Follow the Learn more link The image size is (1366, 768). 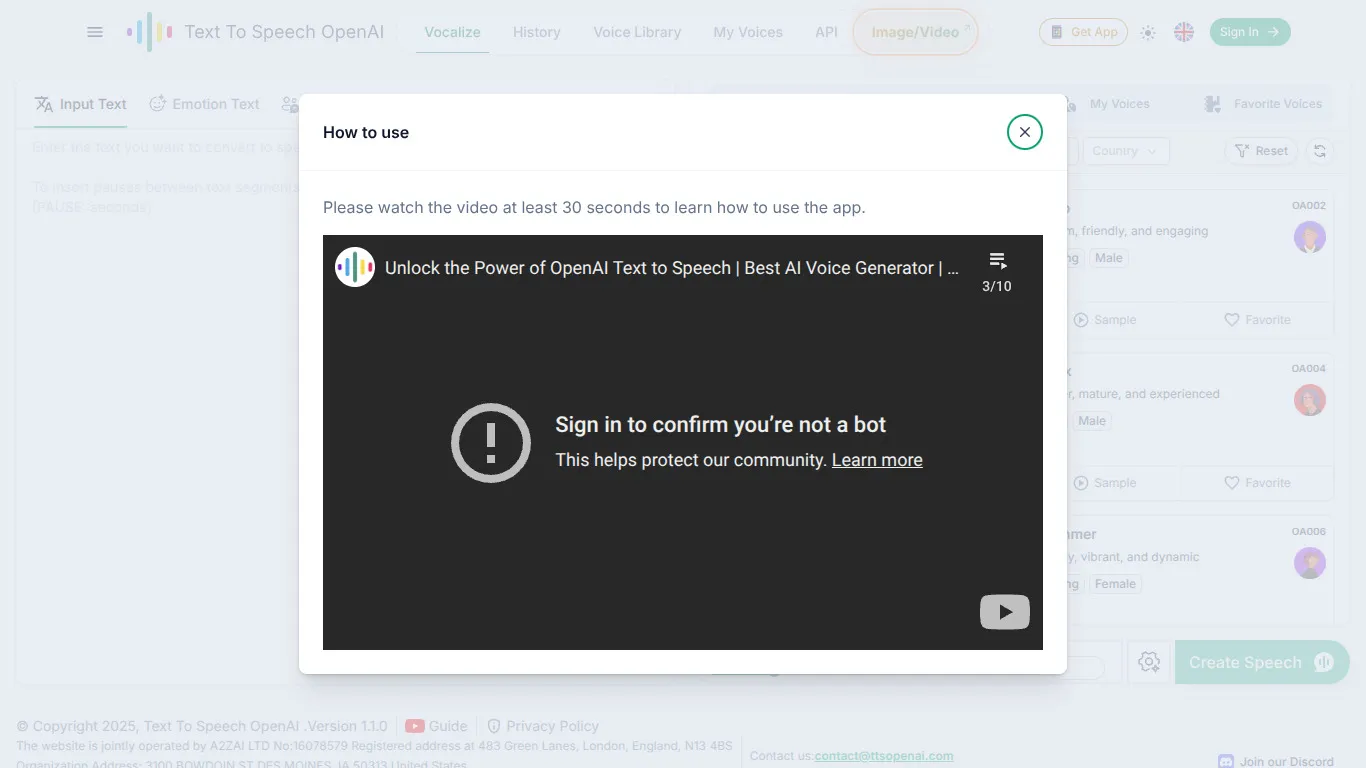(x=877, y=460)
